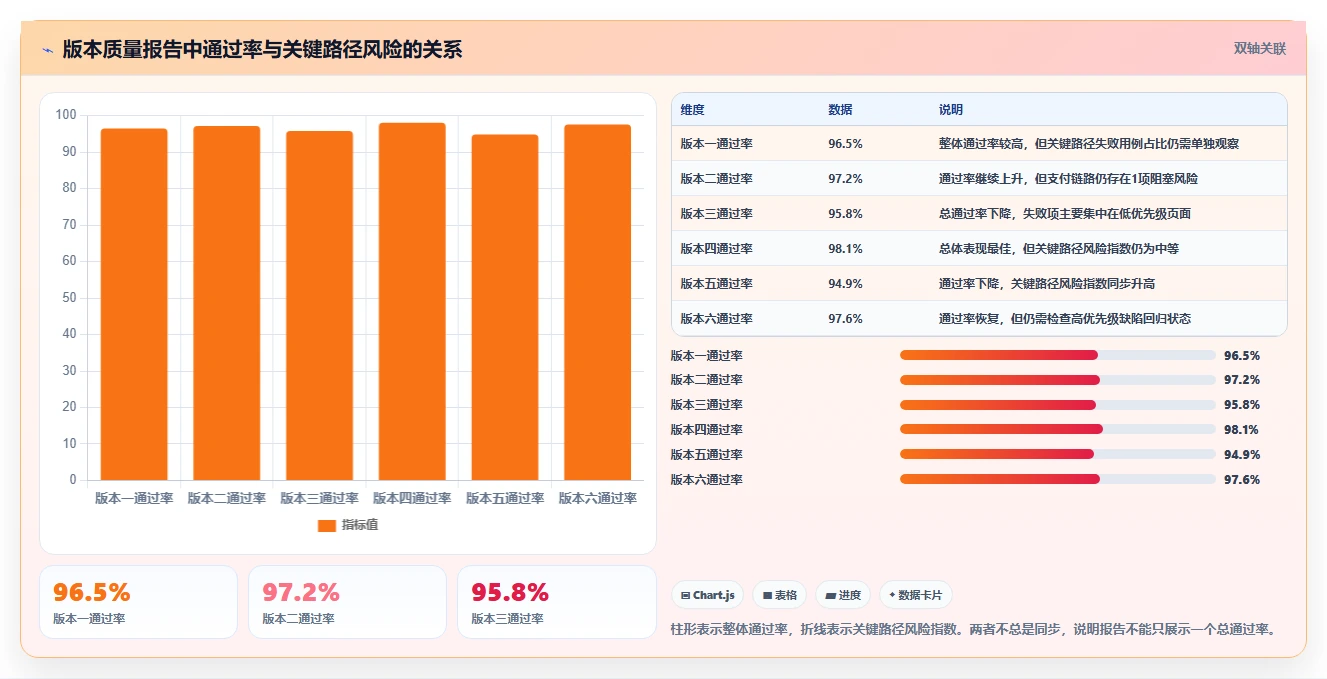Click the x-axis label 版本二通过率
Screen dimensions: 1327x679
[227, 498]
